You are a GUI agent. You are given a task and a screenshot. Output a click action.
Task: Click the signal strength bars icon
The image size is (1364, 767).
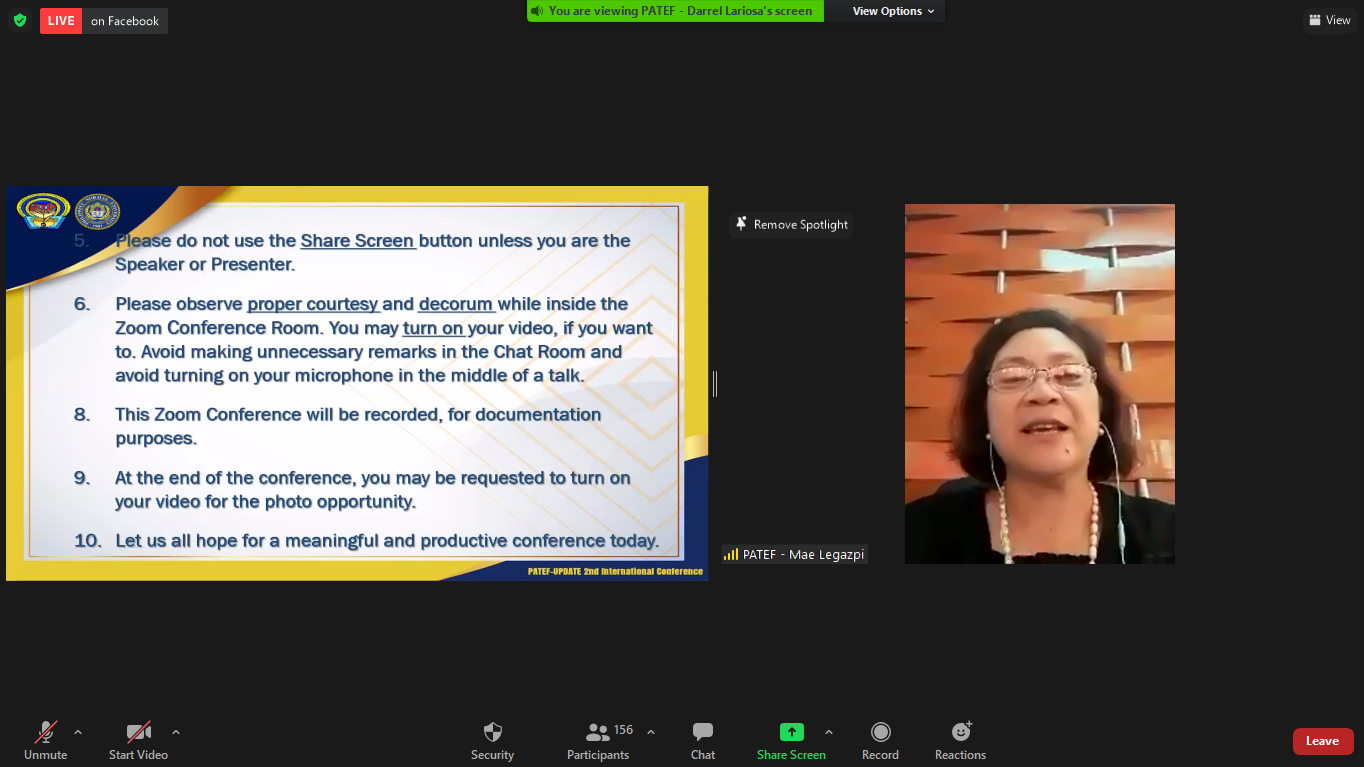click(731, 554)
